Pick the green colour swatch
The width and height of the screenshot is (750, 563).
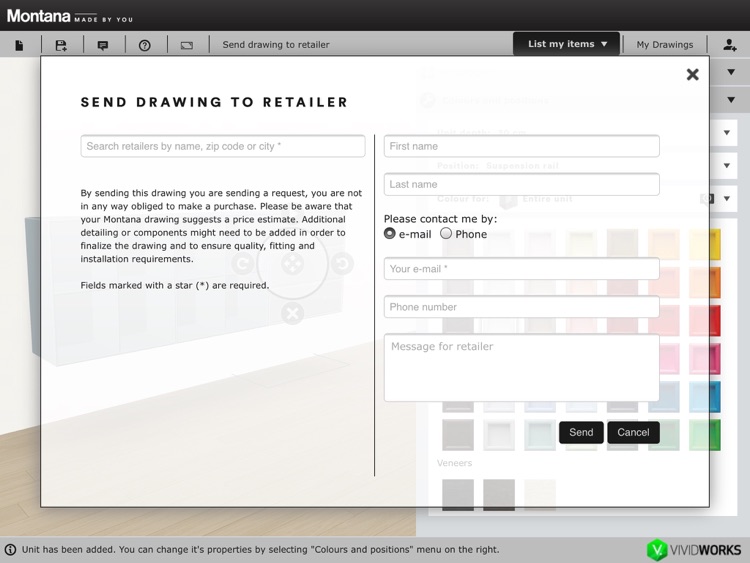coord(705,435)
